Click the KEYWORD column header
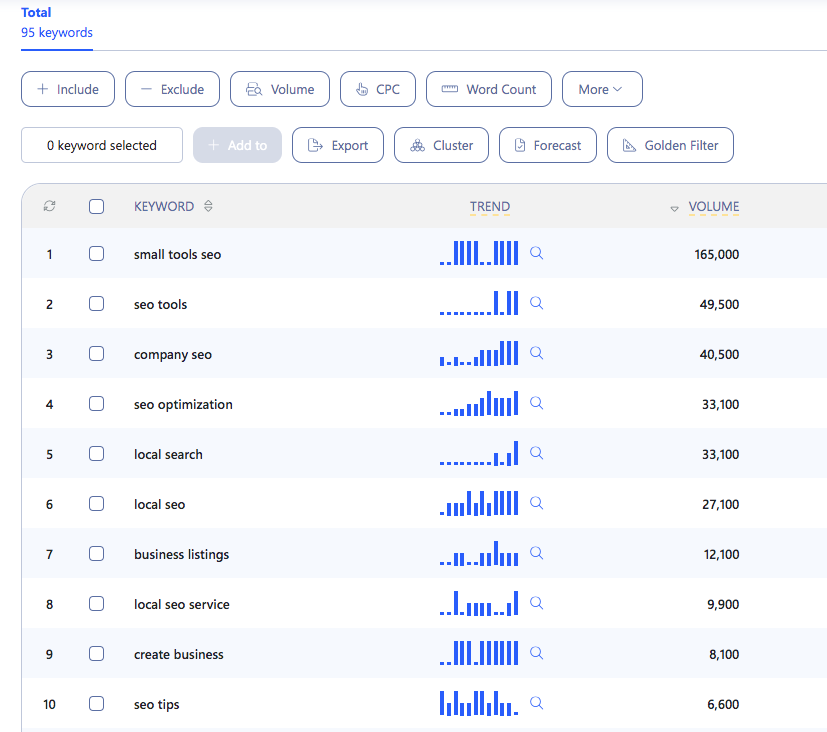 pos(164,206)
